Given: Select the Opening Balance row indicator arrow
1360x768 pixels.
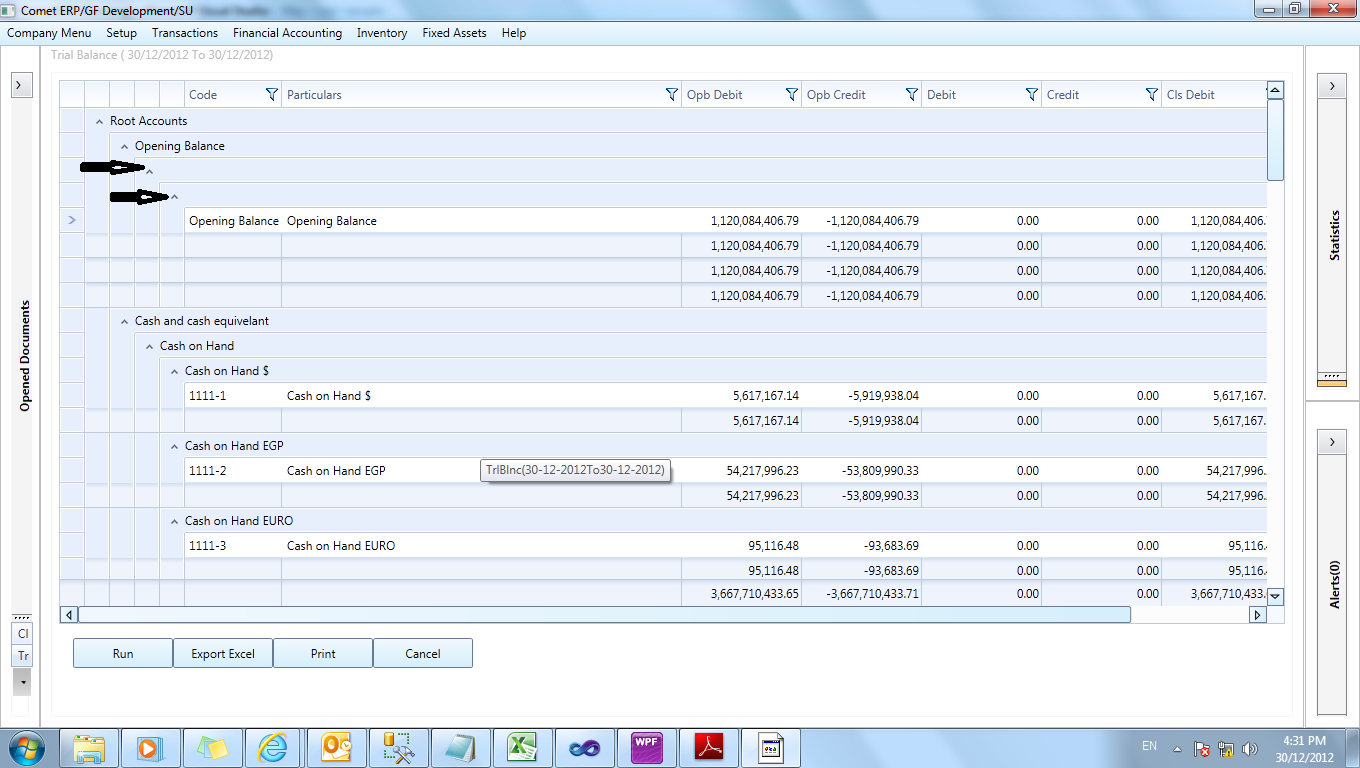Looking at the screenshot, I should click(x=72, y=220).
